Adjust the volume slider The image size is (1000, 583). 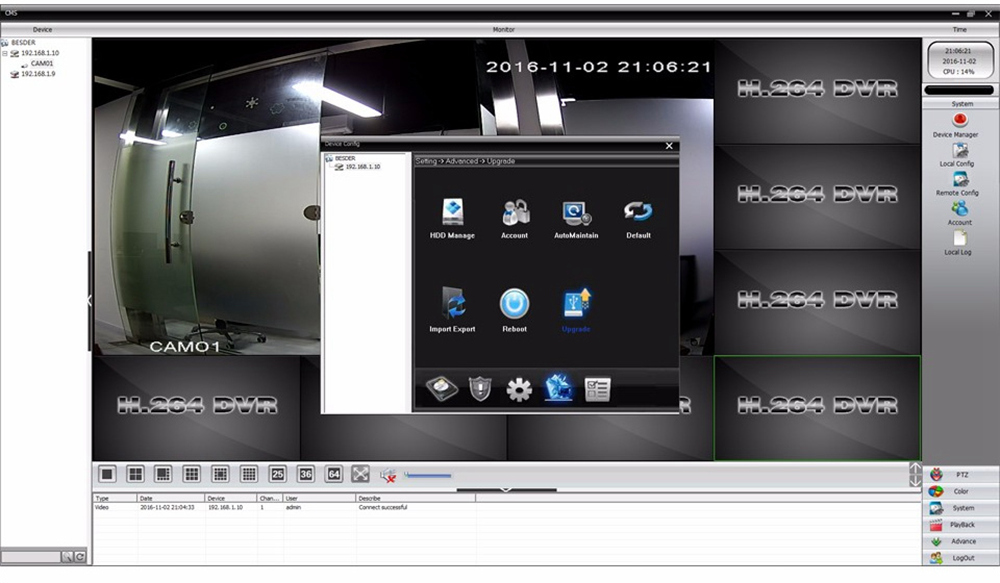pos(428,475)
